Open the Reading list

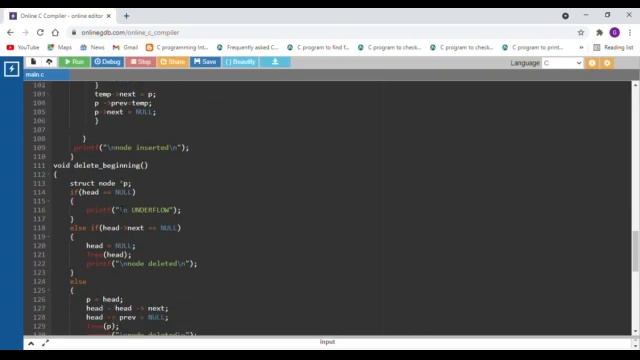click(613, 47)
